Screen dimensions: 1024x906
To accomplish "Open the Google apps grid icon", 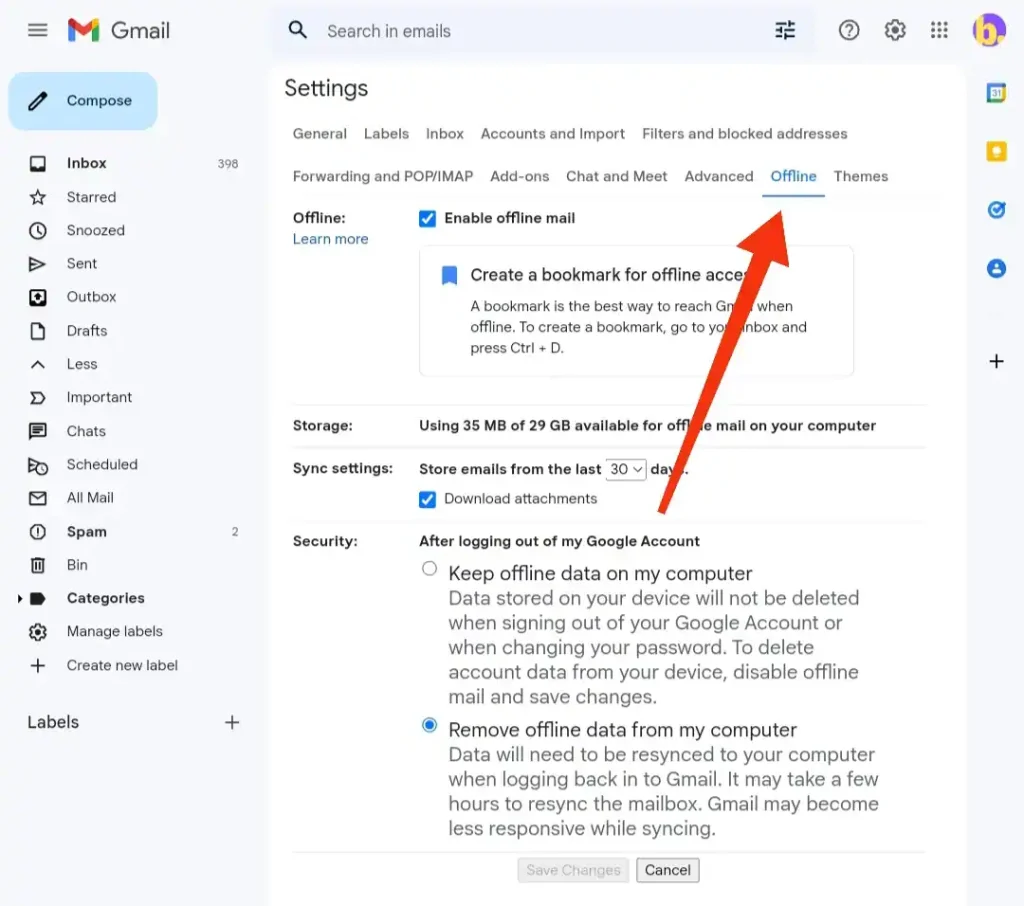I will [x=939, y=30].
